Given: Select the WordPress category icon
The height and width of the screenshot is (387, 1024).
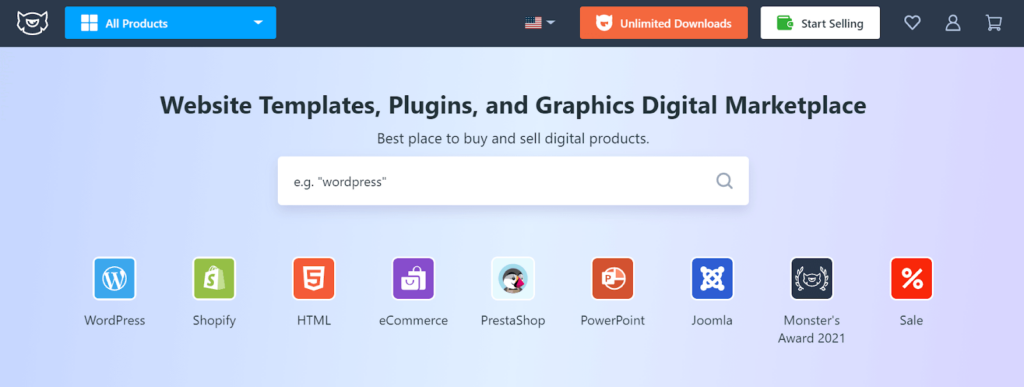Looking at the screenshot, I should pos(114,279).
